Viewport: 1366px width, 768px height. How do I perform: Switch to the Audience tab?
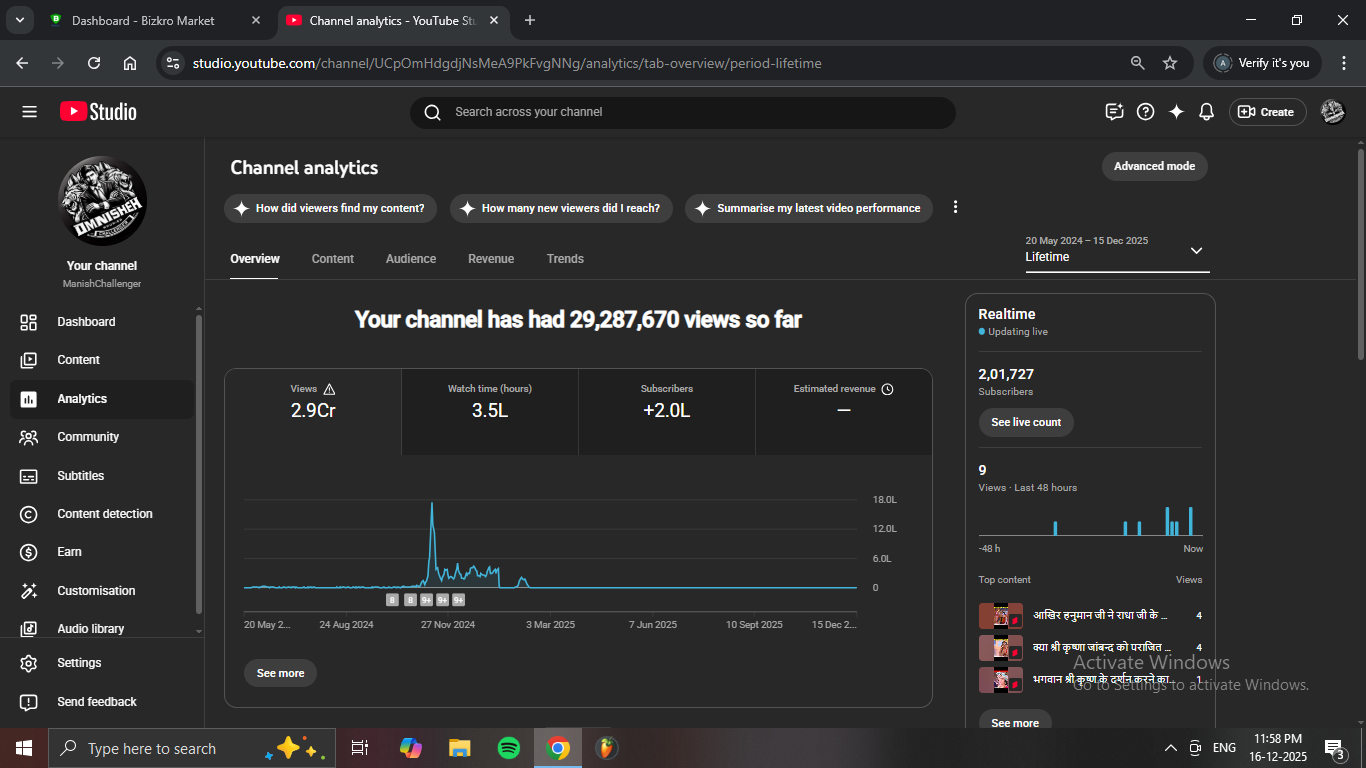(410, 259)
